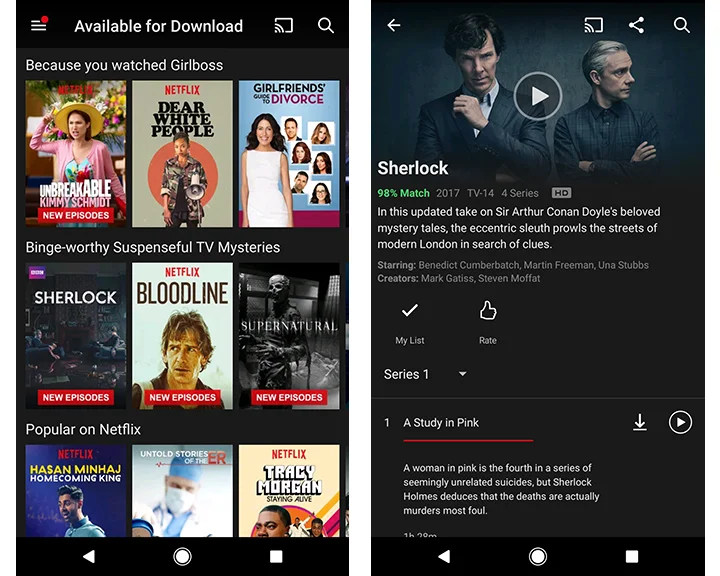Open search on the Sherlock page
This screenshot has height=576, width=720.
pos(681,25)
